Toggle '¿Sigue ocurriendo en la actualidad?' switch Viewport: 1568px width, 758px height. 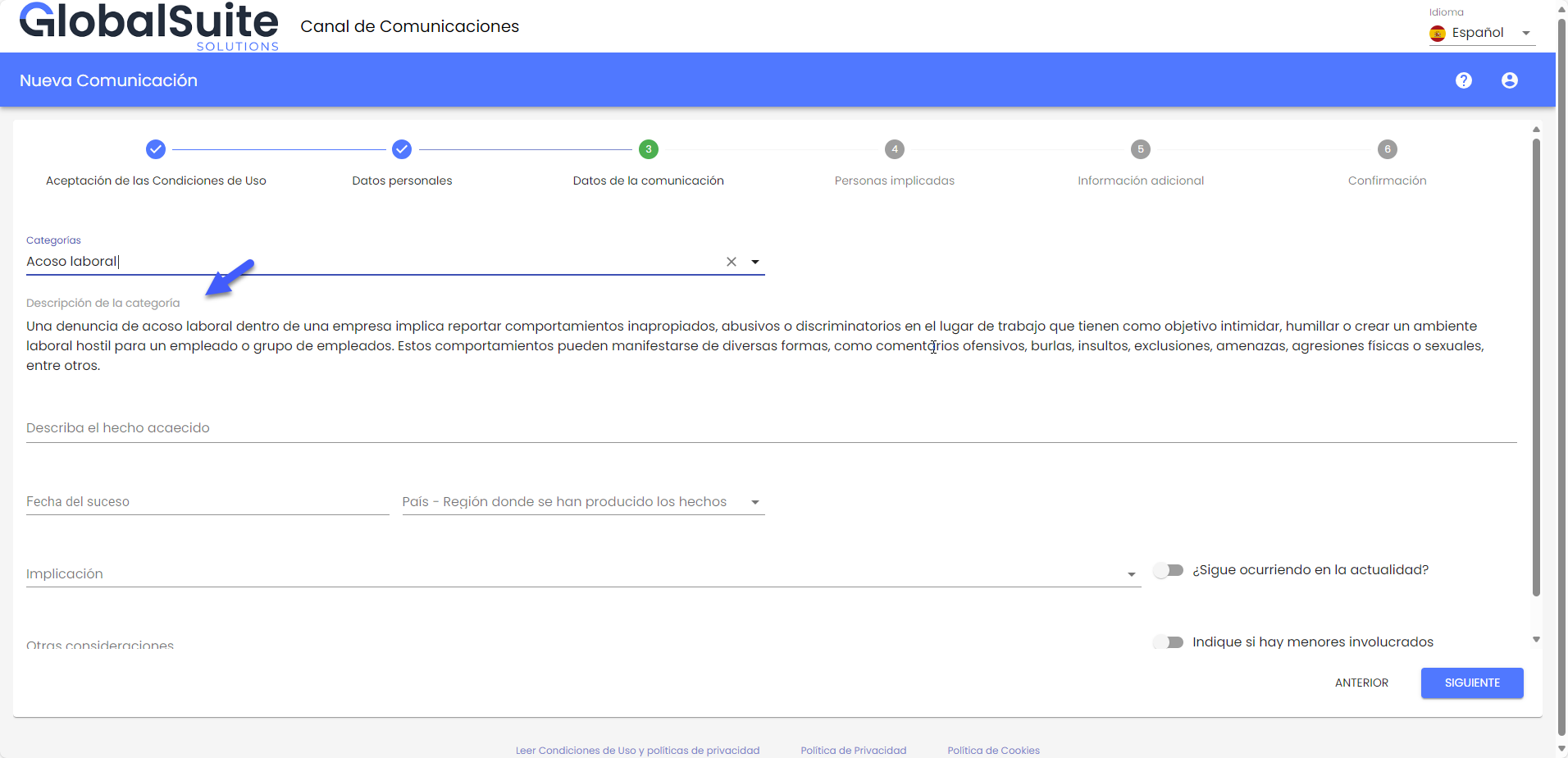coord(1169,570)
